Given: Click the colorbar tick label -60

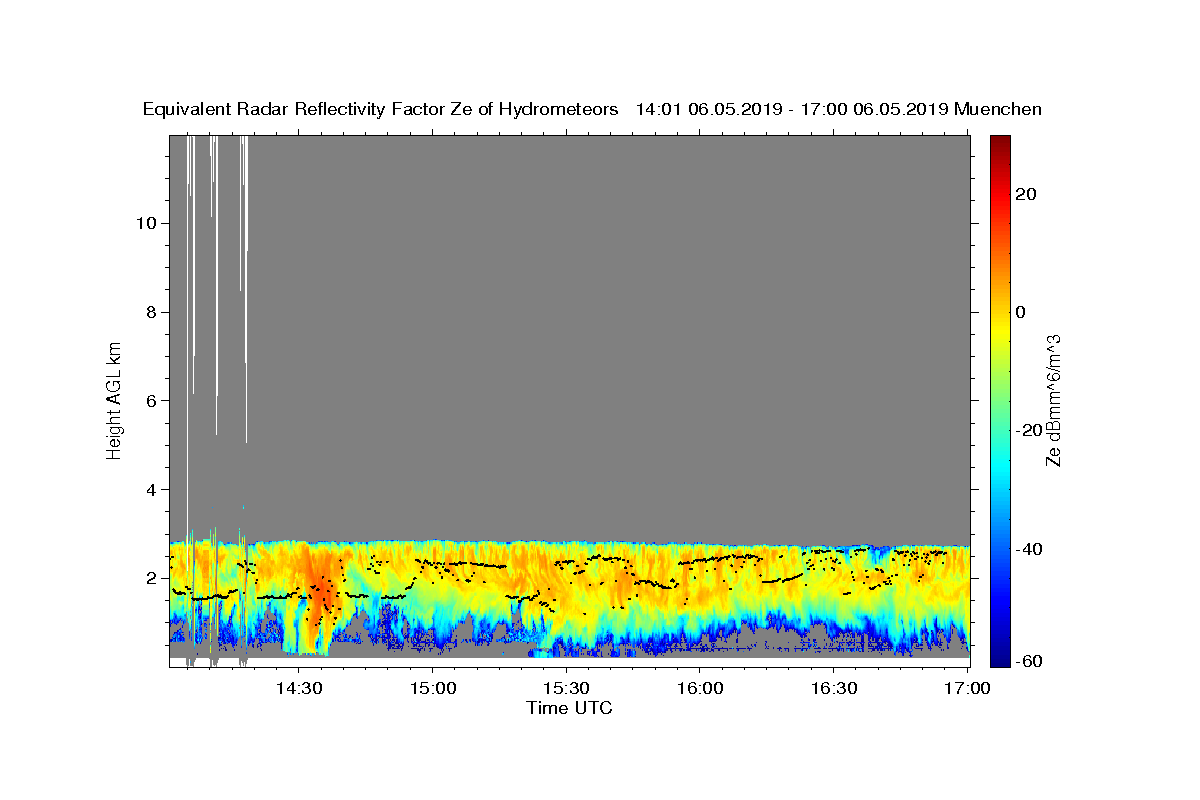Looking at the screenshot, I should 1028,662.
